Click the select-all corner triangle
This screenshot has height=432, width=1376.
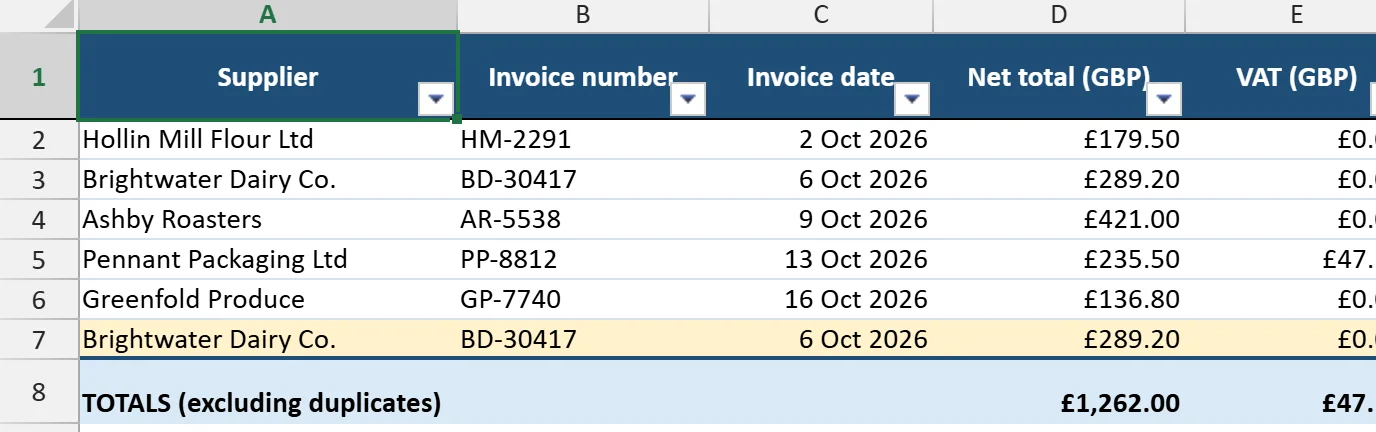[x=59, y=16]
